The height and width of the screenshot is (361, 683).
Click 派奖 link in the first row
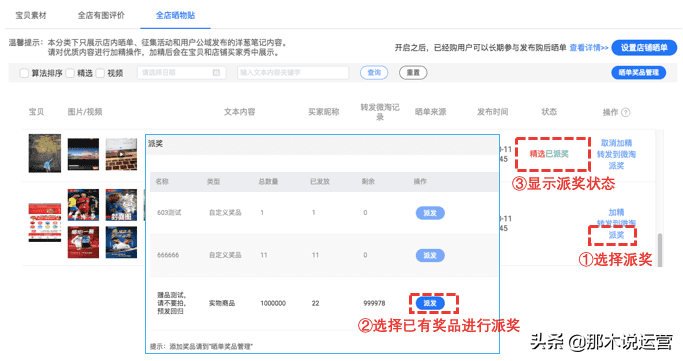click(616, 165)
